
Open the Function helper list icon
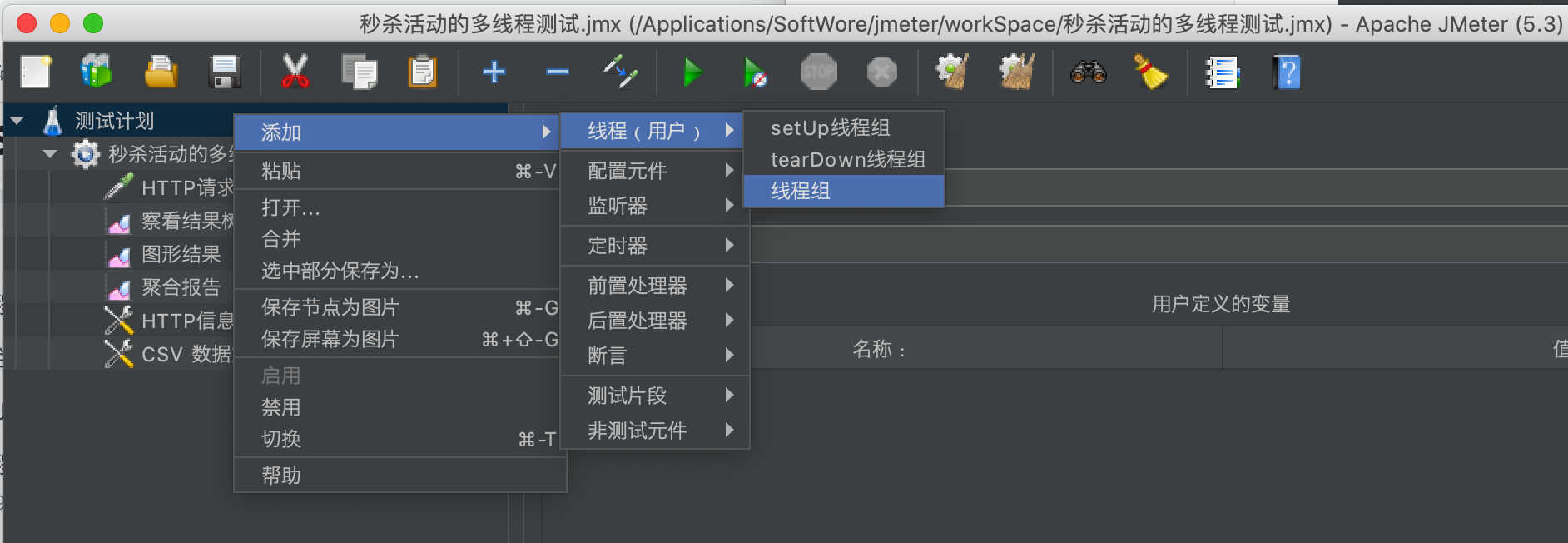(1222, 72)
